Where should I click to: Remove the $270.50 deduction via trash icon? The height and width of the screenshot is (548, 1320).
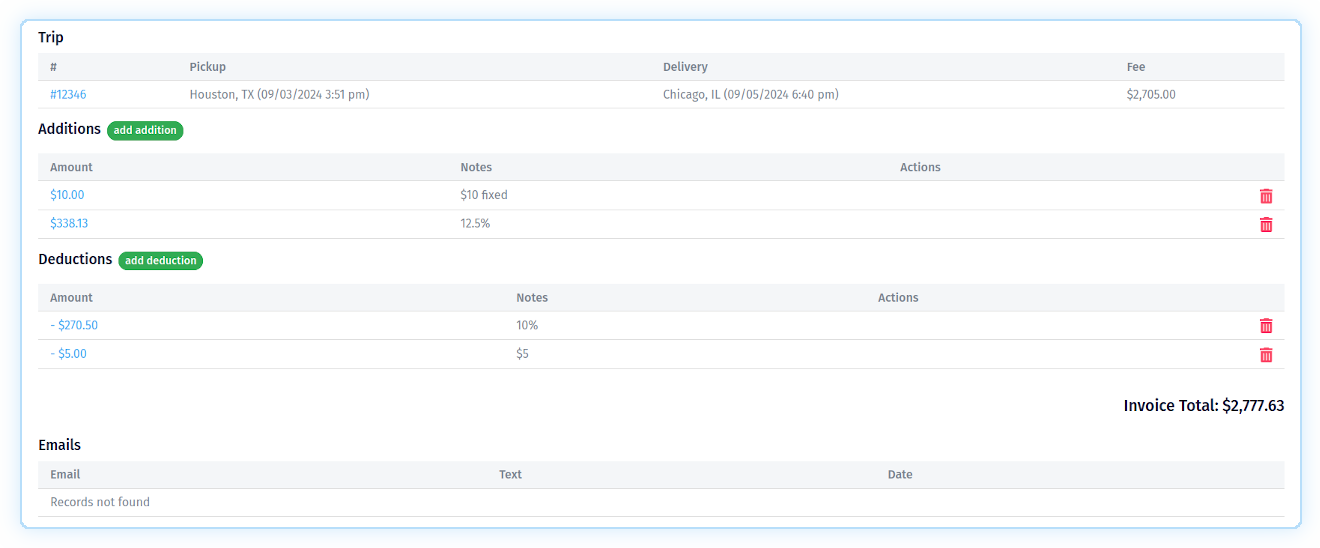pos(1266,326)
